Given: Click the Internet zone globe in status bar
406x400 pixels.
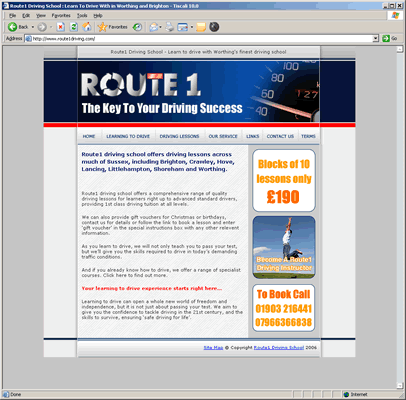Looking at the screenshot, I should 346,394.
